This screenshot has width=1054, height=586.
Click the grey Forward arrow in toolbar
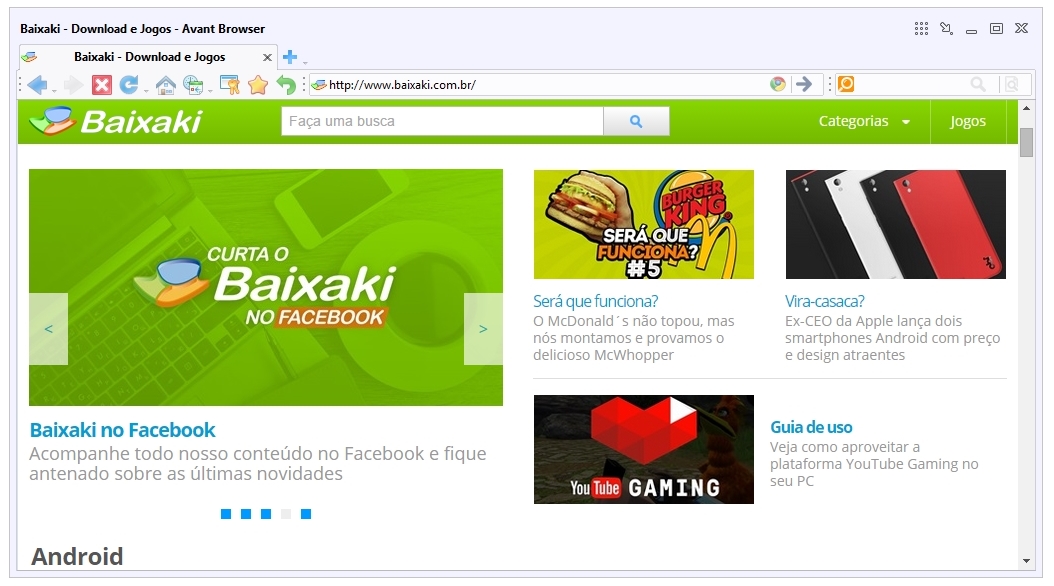[x=73, y=85]
